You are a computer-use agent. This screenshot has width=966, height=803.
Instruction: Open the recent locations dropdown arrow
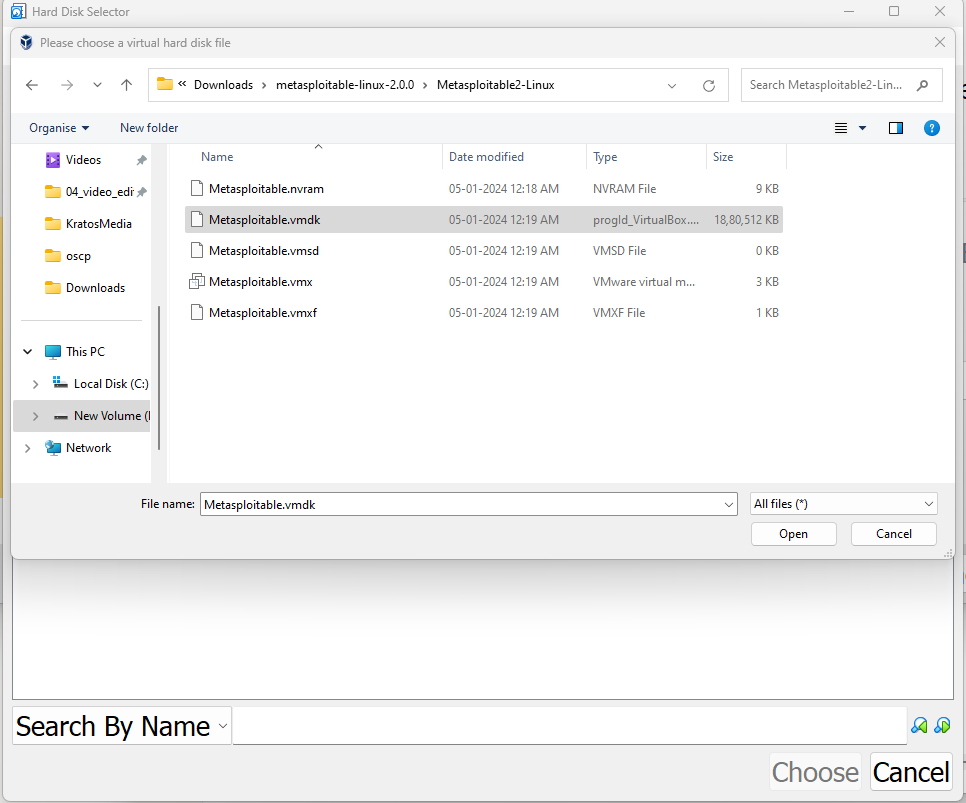97,85
